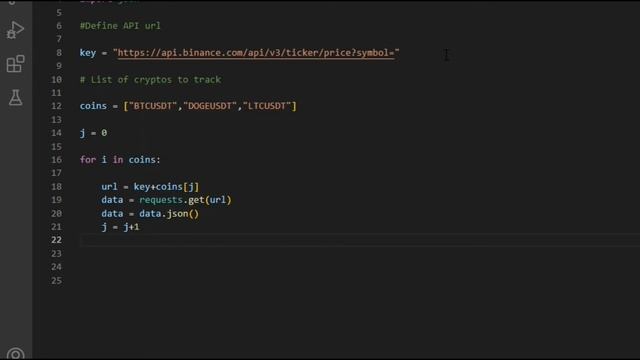The image size is (640, 360).
Task: Click the "DOGEUSDT" string
Action: [210, 106]
